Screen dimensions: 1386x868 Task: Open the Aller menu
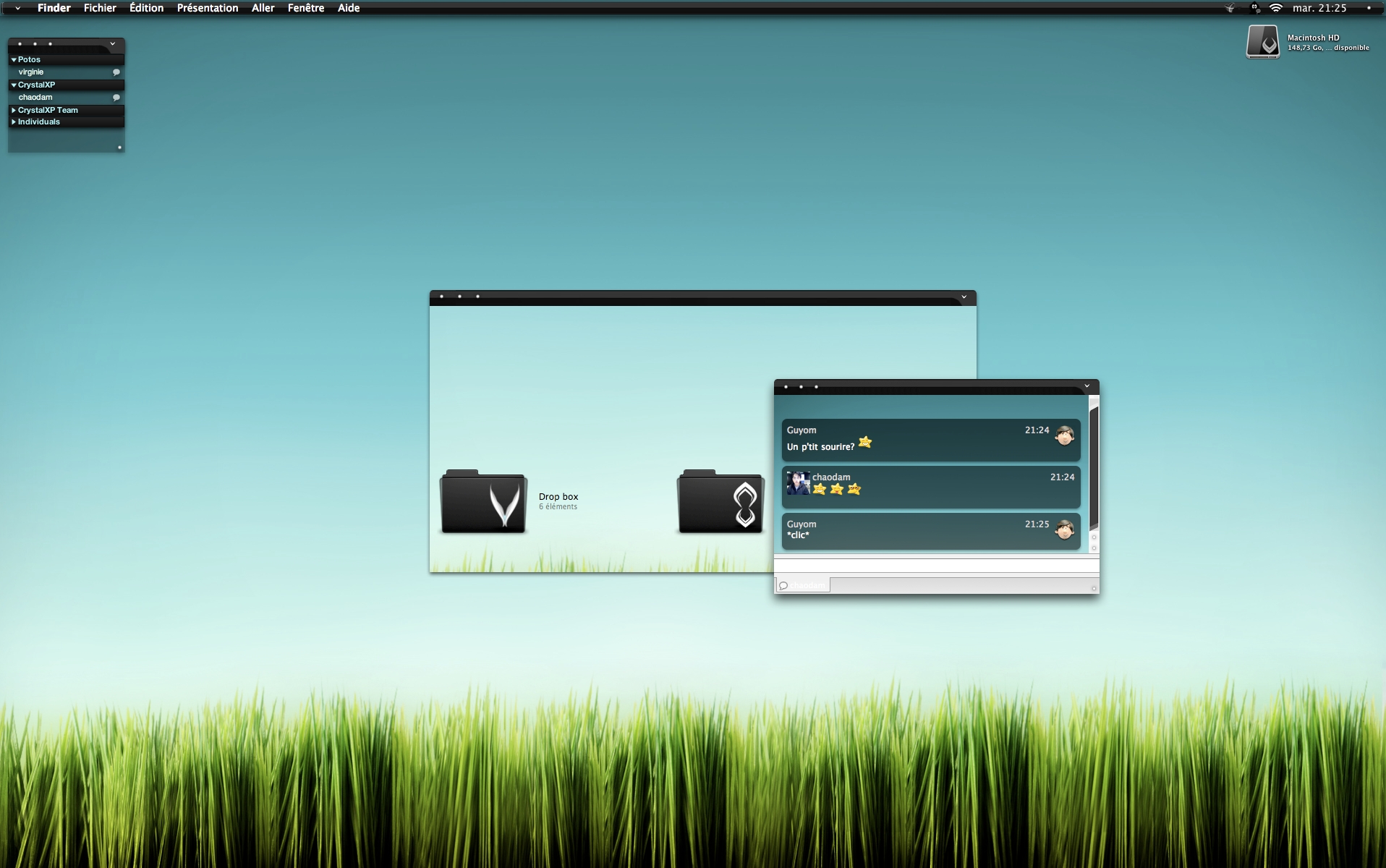click(x=263, y=8)
